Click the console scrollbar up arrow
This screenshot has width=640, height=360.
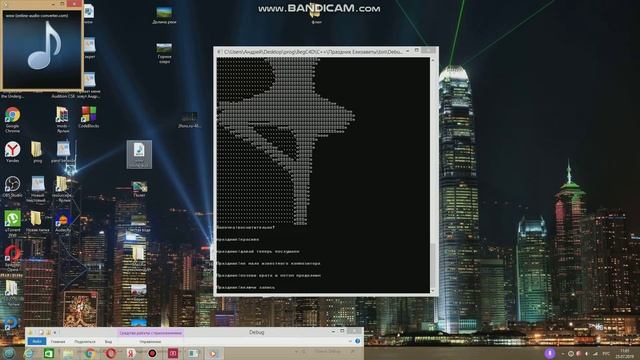(433, 60)
